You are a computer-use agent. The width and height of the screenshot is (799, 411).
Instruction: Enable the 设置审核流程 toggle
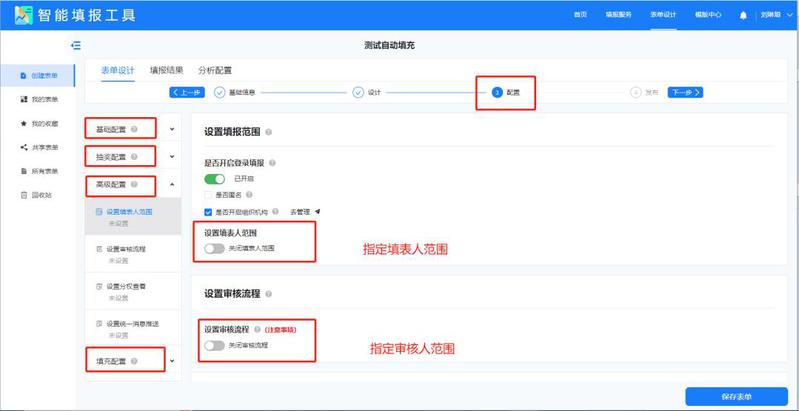[214, 345]
